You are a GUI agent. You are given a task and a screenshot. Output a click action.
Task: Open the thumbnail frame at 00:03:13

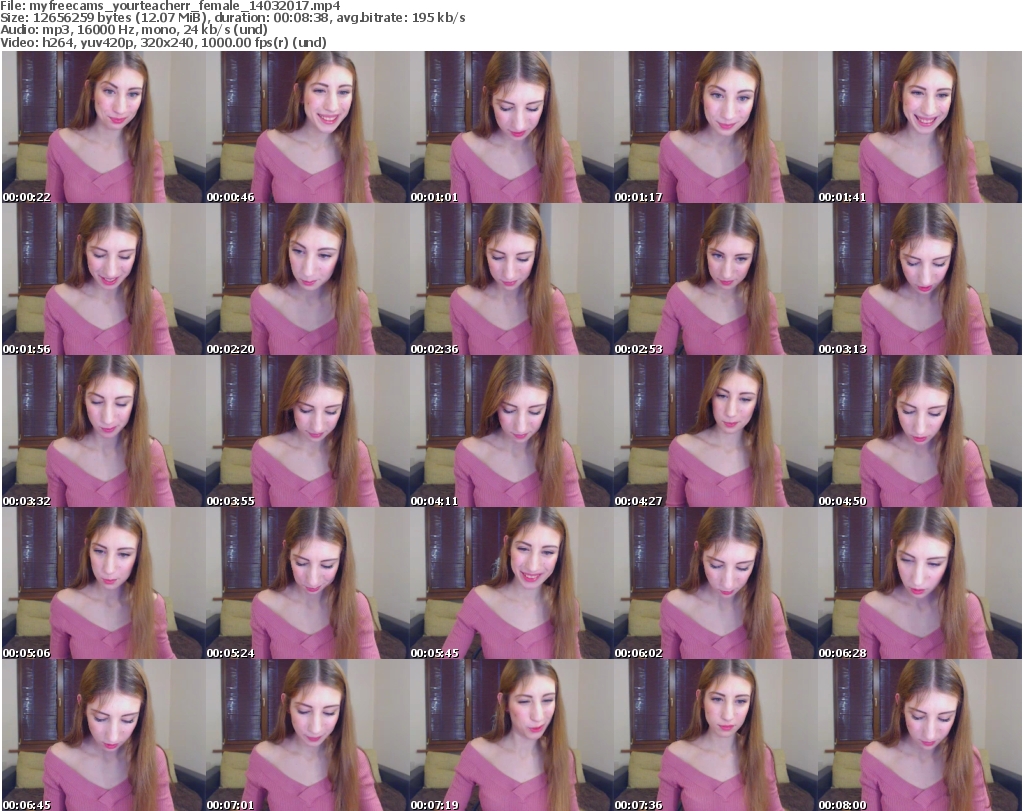point(920,279)
